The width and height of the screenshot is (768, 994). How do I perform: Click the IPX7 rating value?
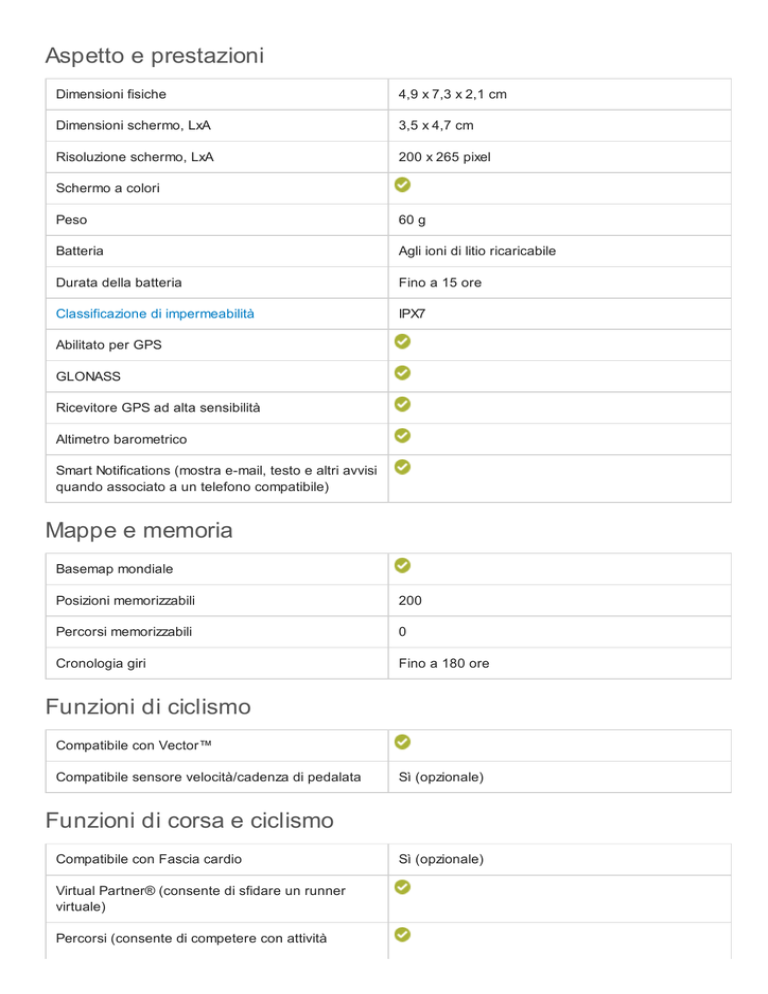point(412,314)
